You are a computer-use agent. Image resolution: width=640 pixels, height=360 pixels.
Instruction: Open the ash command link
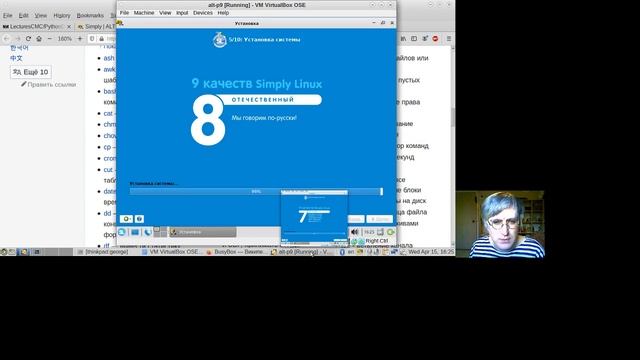point(109,58)
